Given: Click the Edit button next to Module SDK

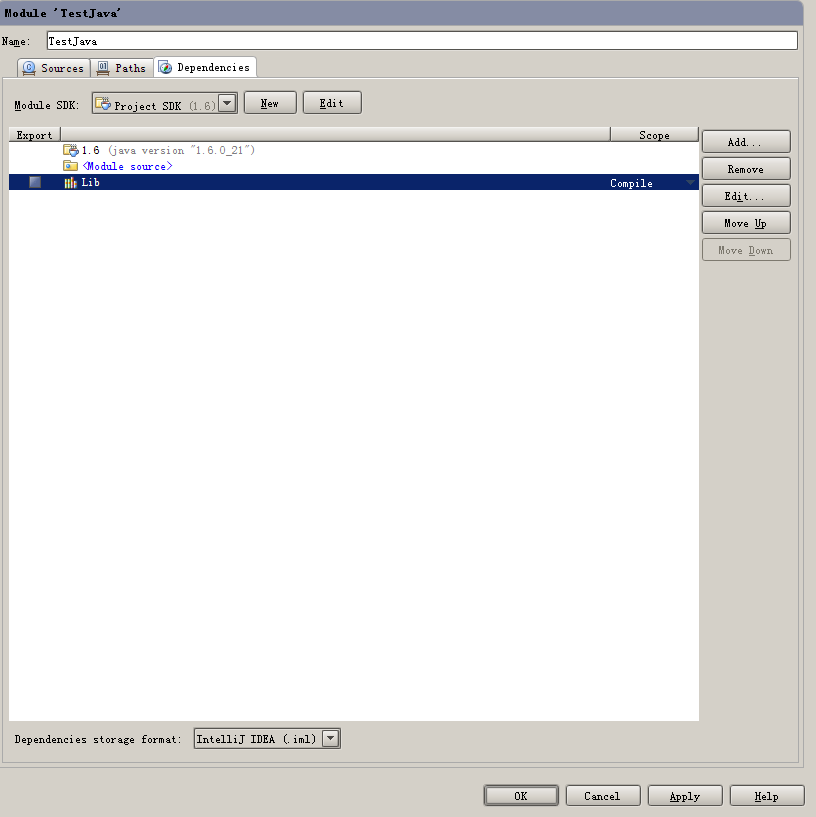Looking at the screenshot, I should (x=332, y=103).
